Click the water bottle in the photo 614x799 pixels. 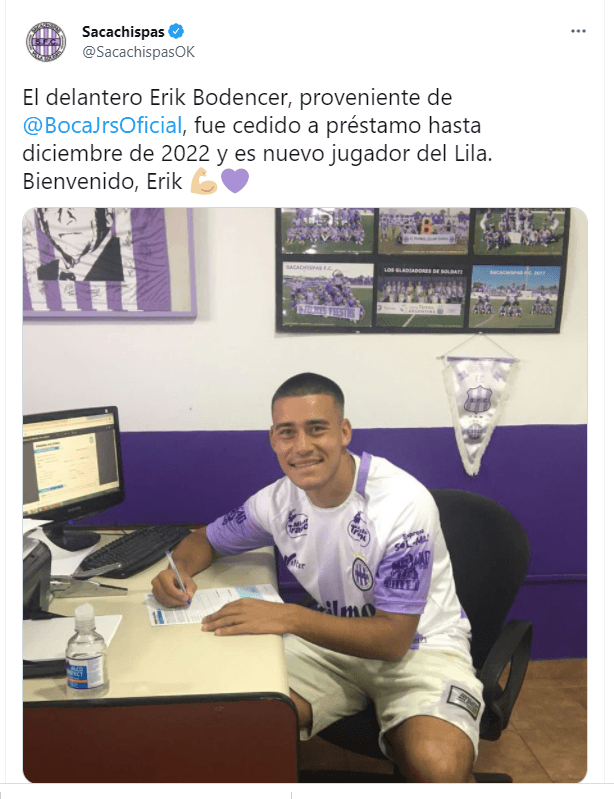pos(86,651)
